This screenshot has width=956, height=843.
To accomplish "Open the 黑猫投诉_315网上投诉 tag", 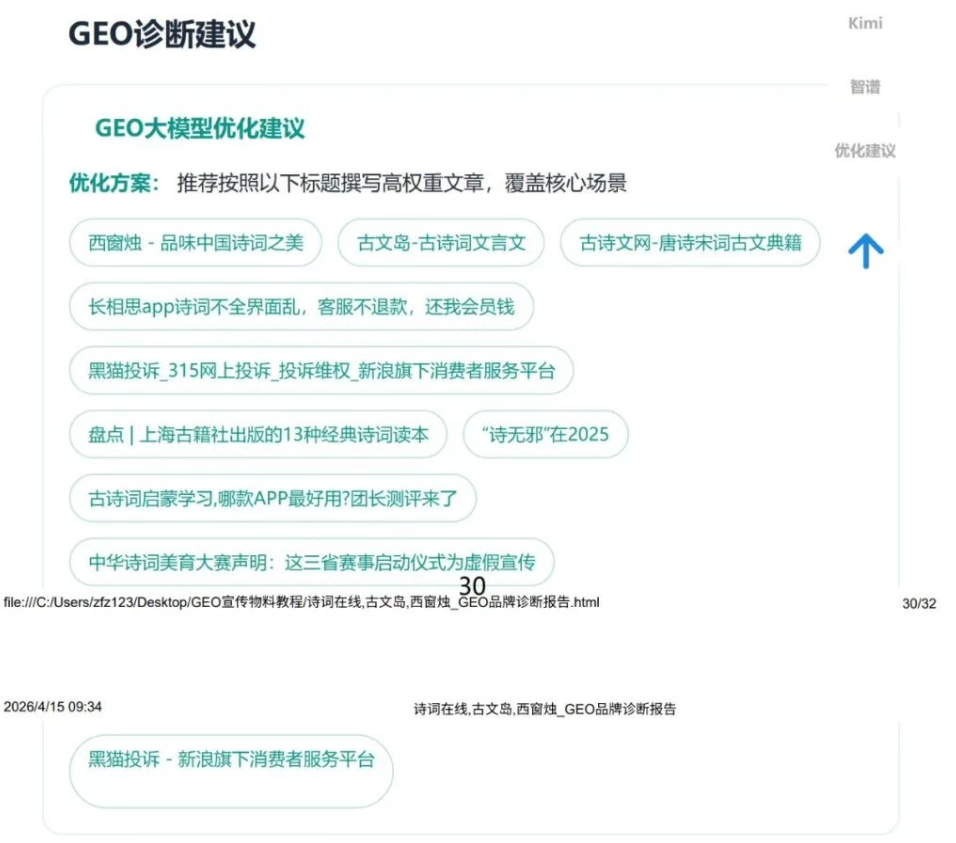I will point(321,371).
